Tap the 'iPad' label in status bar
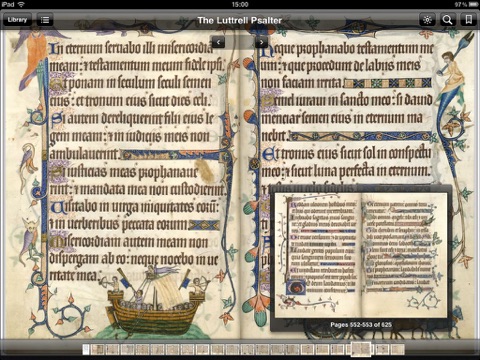 [x=7, y=4]
